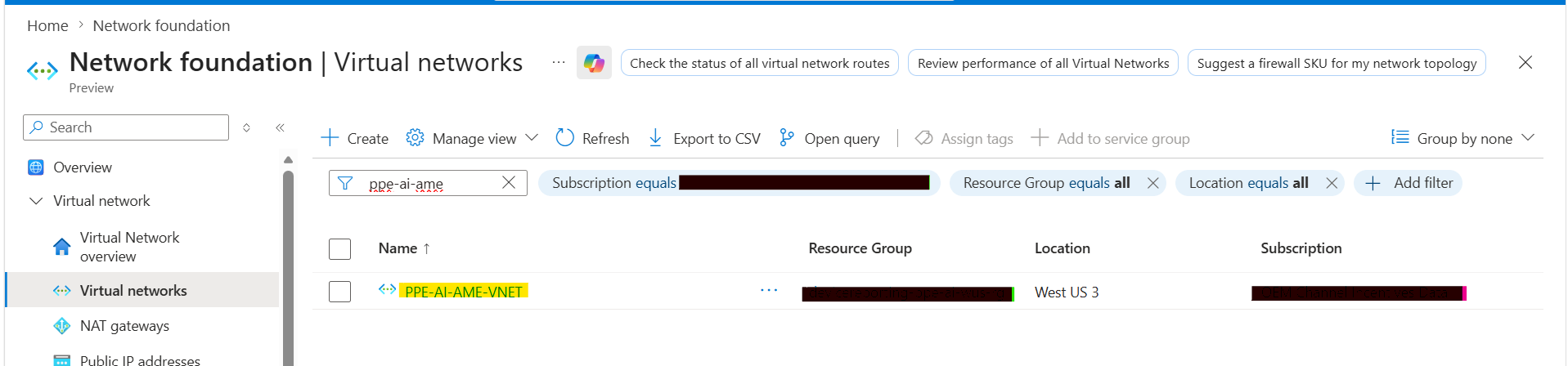Open the Copilot icon in header
The image size is (1568, 366).
click(594, 63)
